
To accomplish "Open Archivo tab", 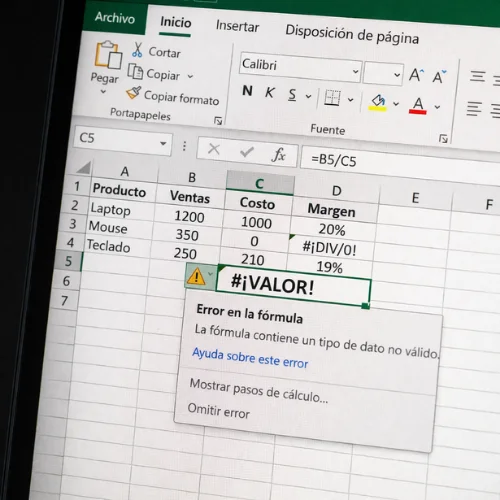I will coord(115,17).
